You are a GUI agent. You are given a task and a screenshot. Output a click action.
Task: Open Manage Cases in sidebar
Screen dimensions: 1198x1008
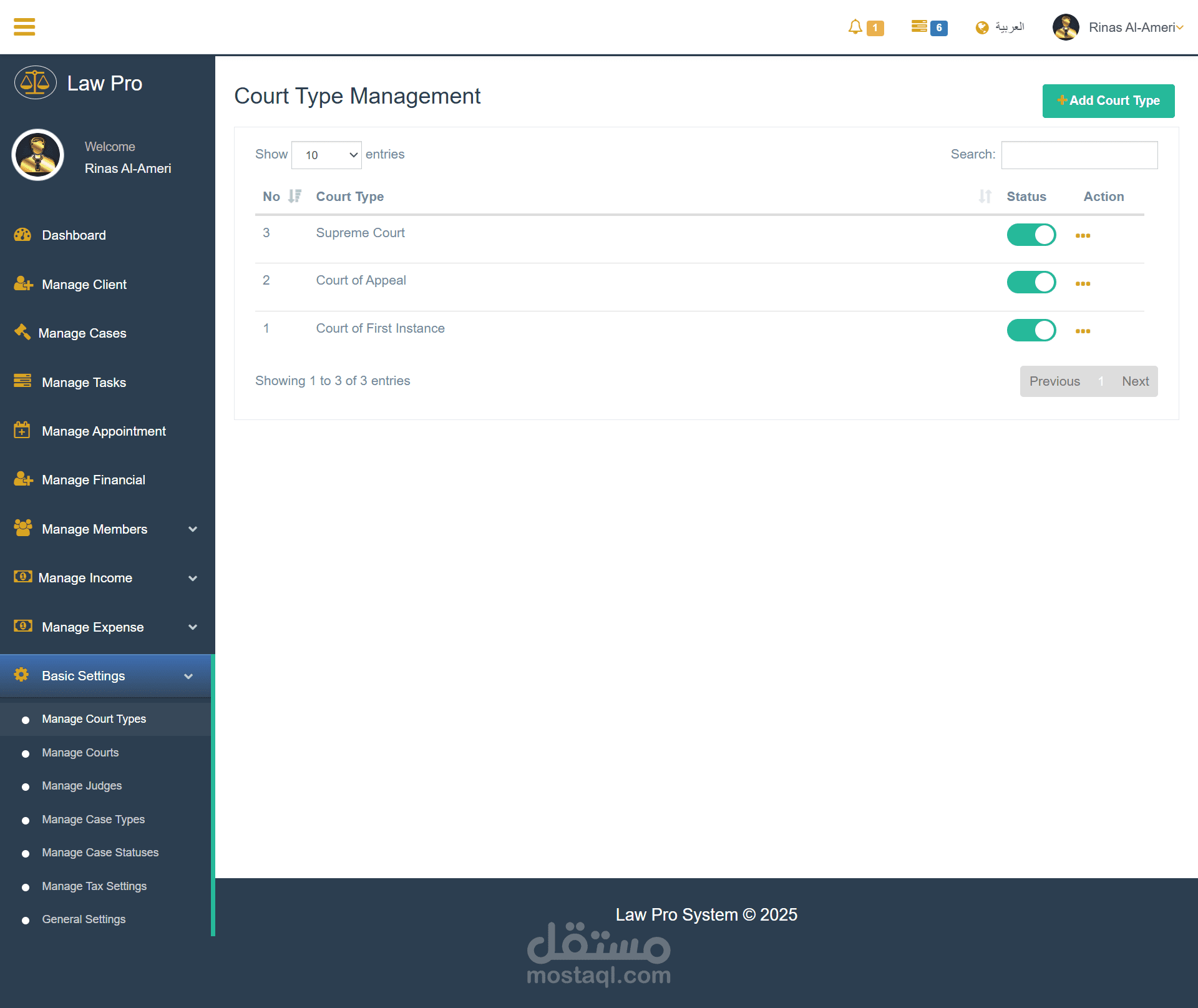(82, 333)
